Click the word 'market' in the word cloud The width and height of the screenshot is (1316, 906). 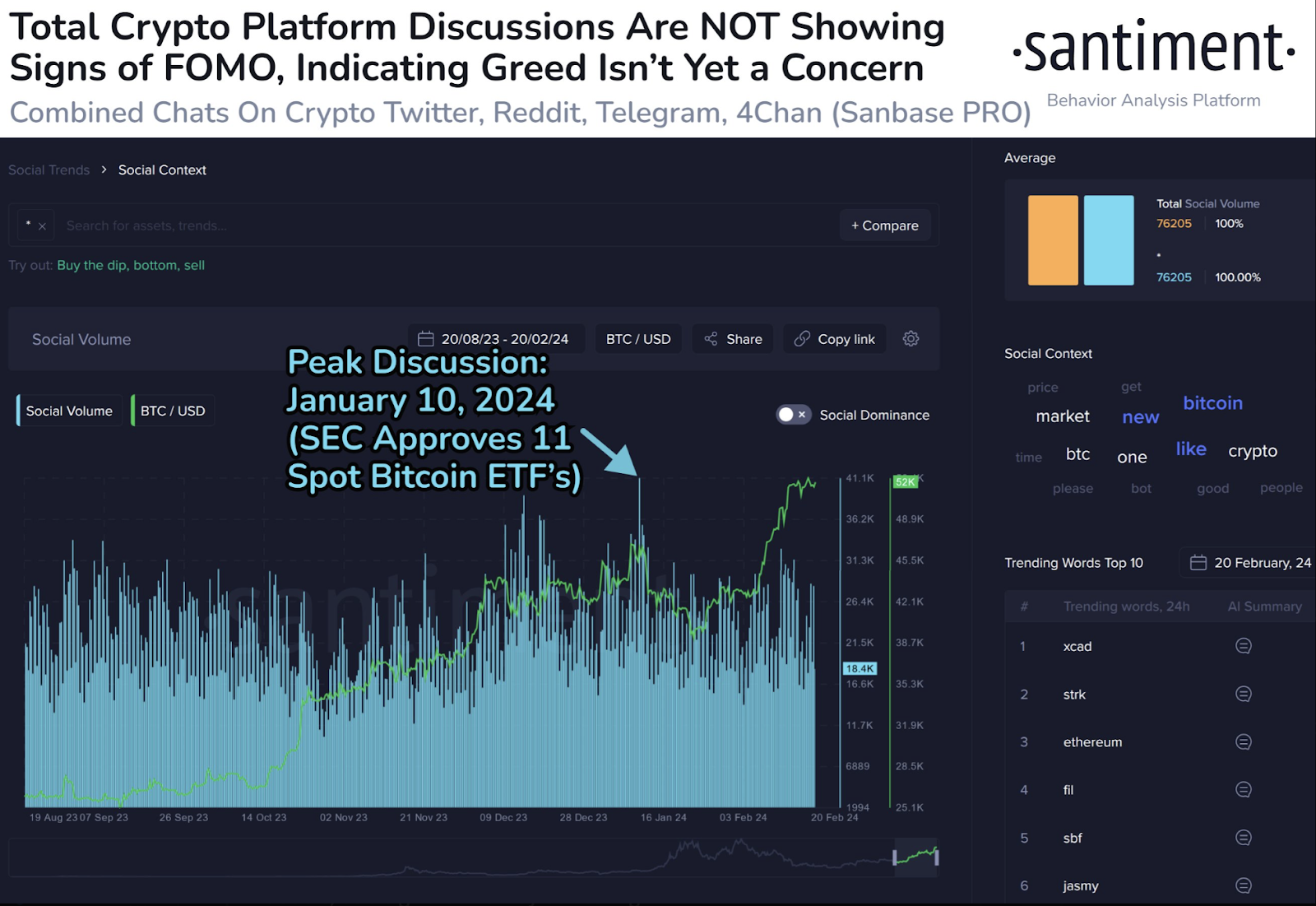(1063, 416)
